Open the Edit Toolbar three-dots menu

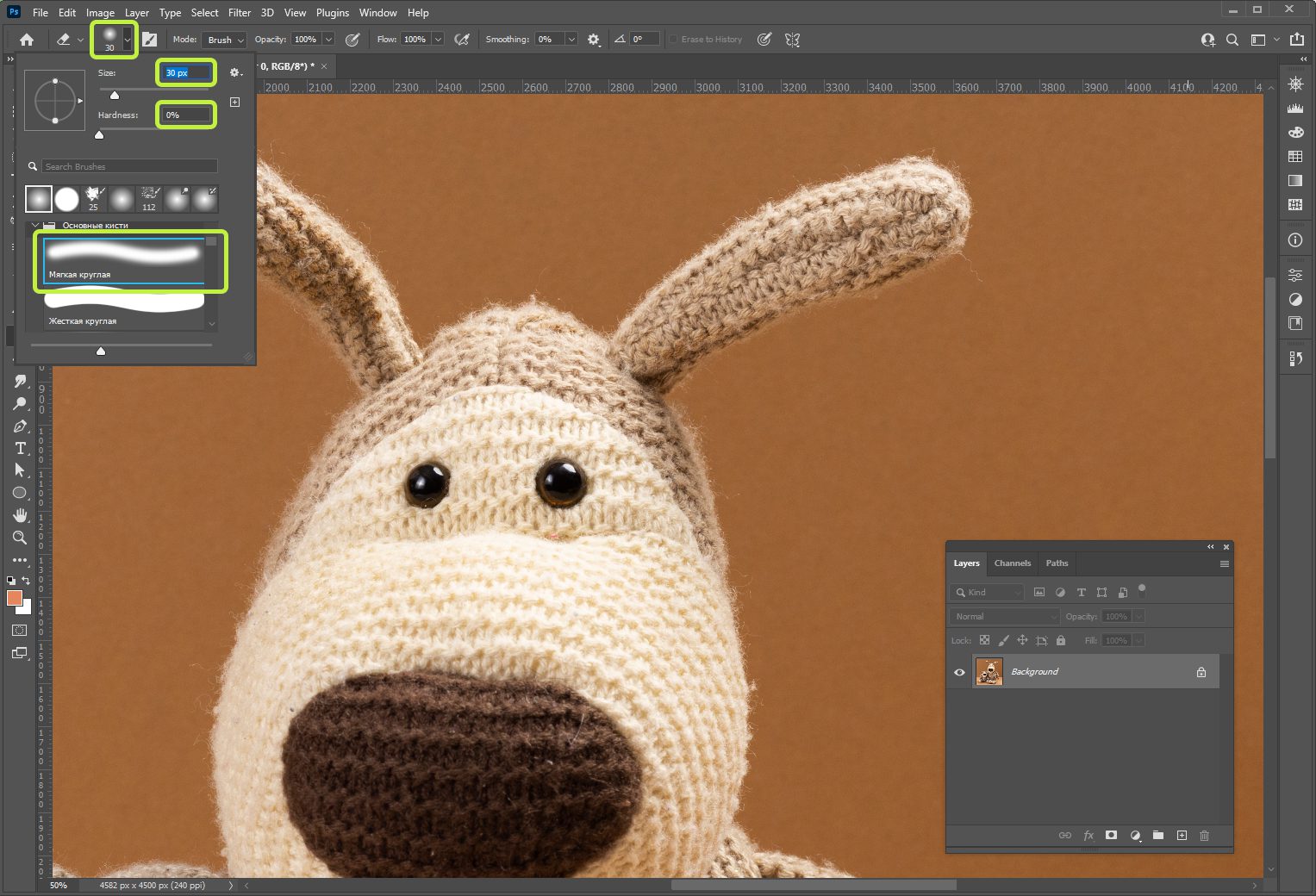pos(20,560)
